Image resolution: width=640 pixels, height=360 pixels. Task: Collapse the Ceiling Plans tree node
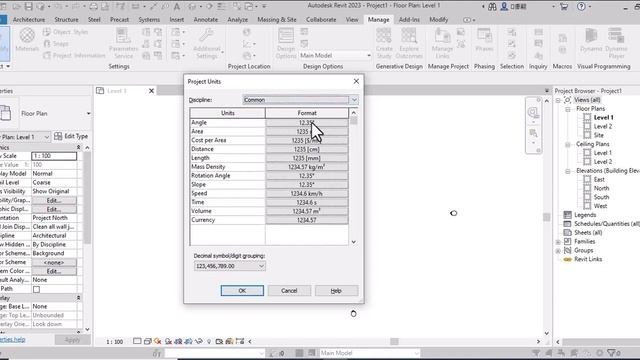[x=568, y=144]
